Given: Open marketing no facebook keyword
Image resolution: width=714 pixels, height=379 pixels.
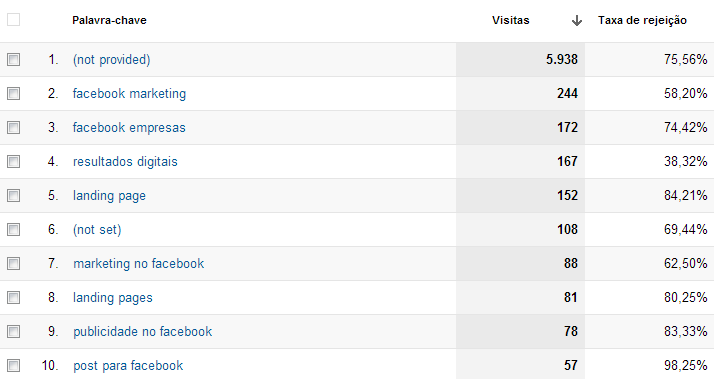Looking at the screenshot, I should pyautogui.click(x=139, y=263).
